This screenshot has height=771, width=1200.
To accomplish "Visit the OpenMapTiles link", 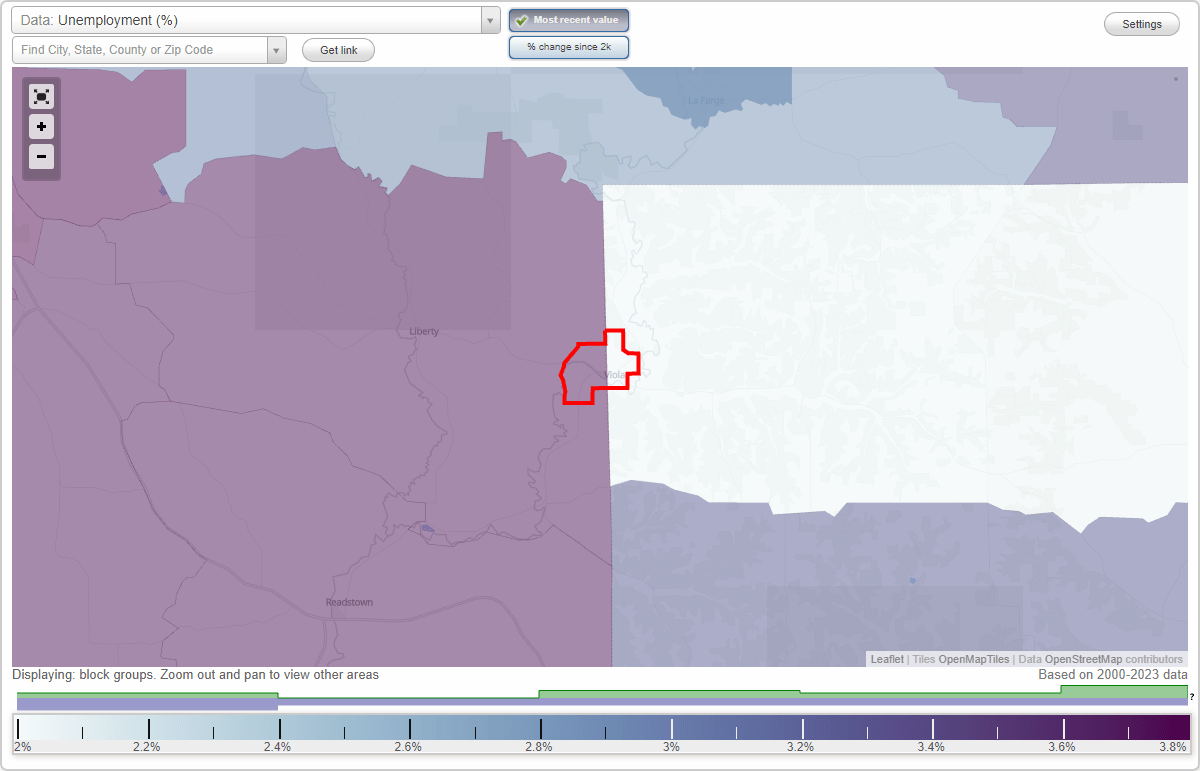I will [x=972, y=659].
